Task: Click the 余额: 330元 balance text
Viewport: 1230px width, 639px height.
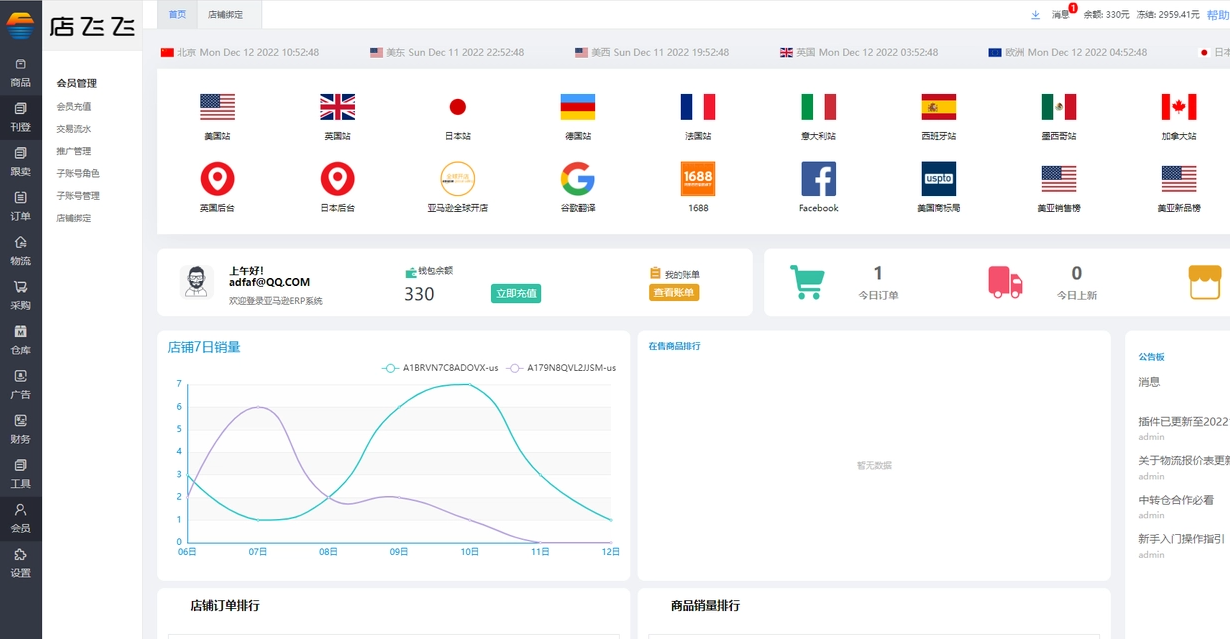Action: pos(1107,15)
